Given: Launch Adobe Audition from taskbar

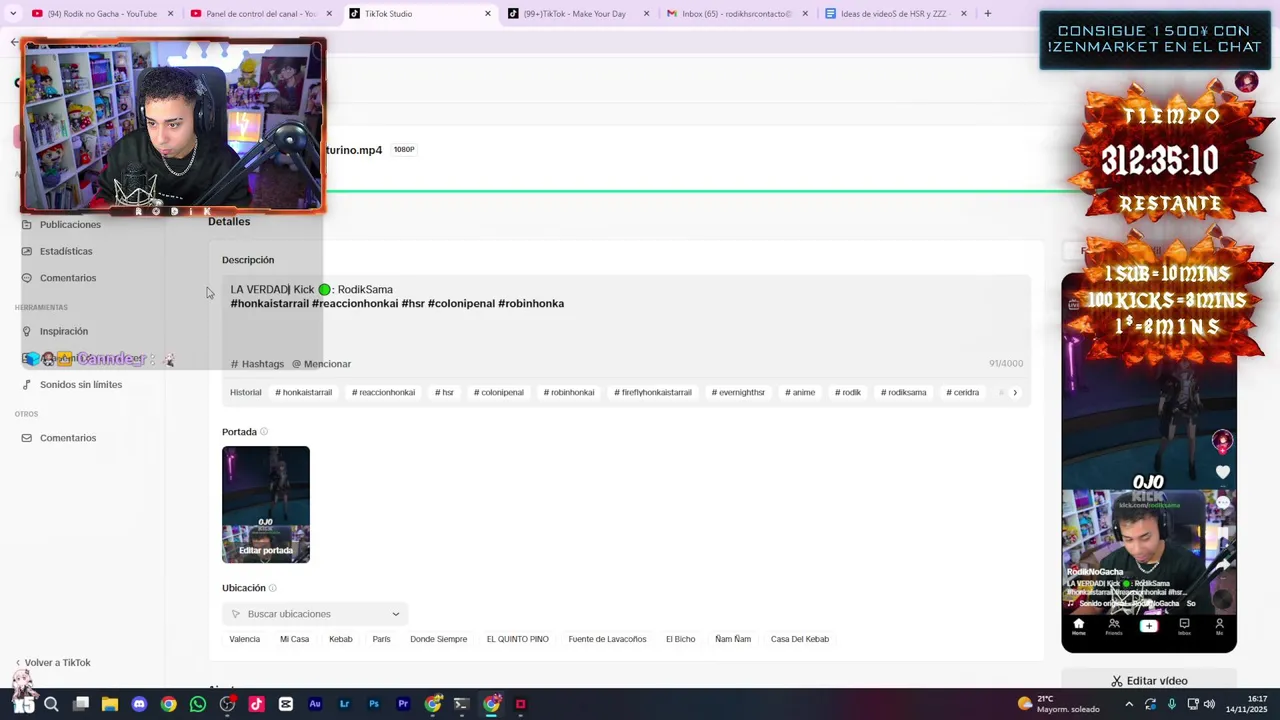Looking at the screenshot, I should pos(315,704).
